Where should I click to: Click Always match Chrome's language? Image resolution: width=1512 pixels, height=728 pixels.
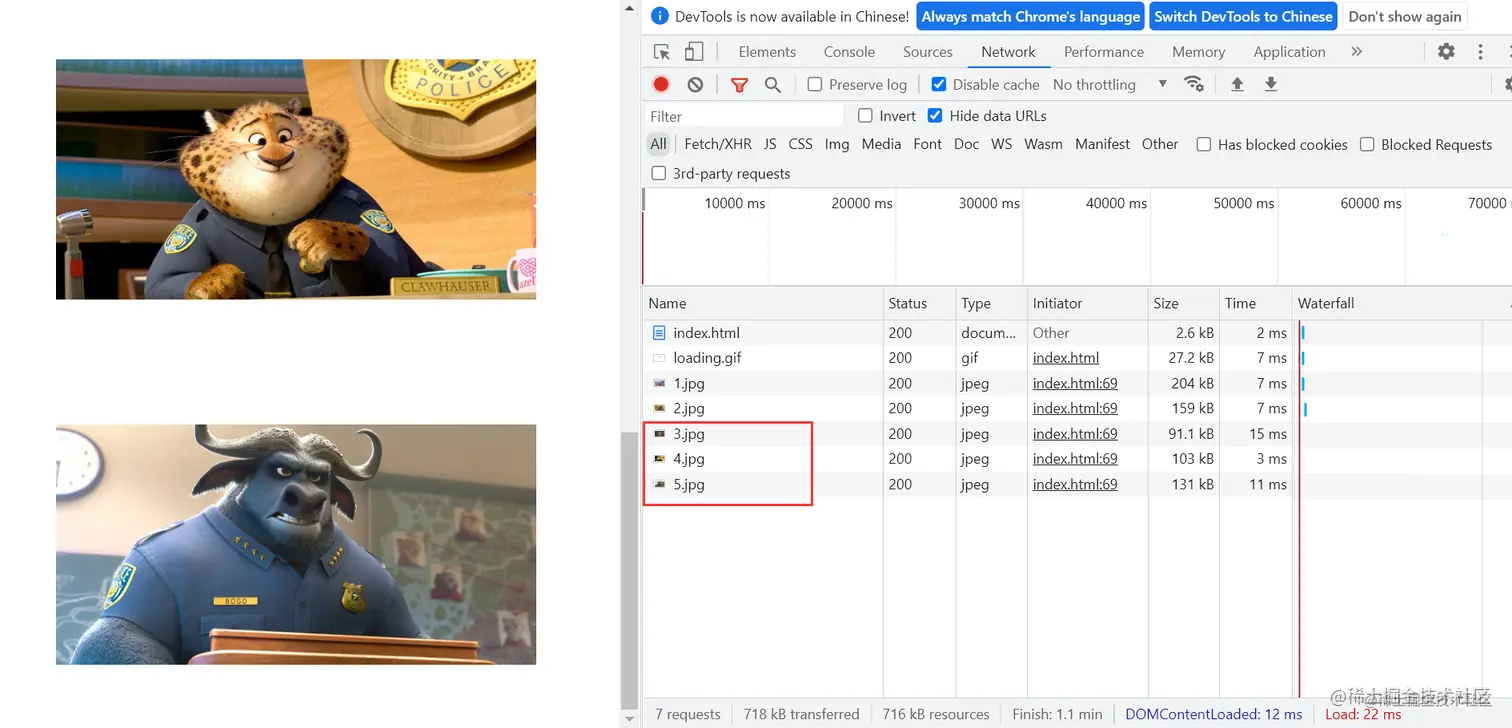click(x=1030, y=16)
